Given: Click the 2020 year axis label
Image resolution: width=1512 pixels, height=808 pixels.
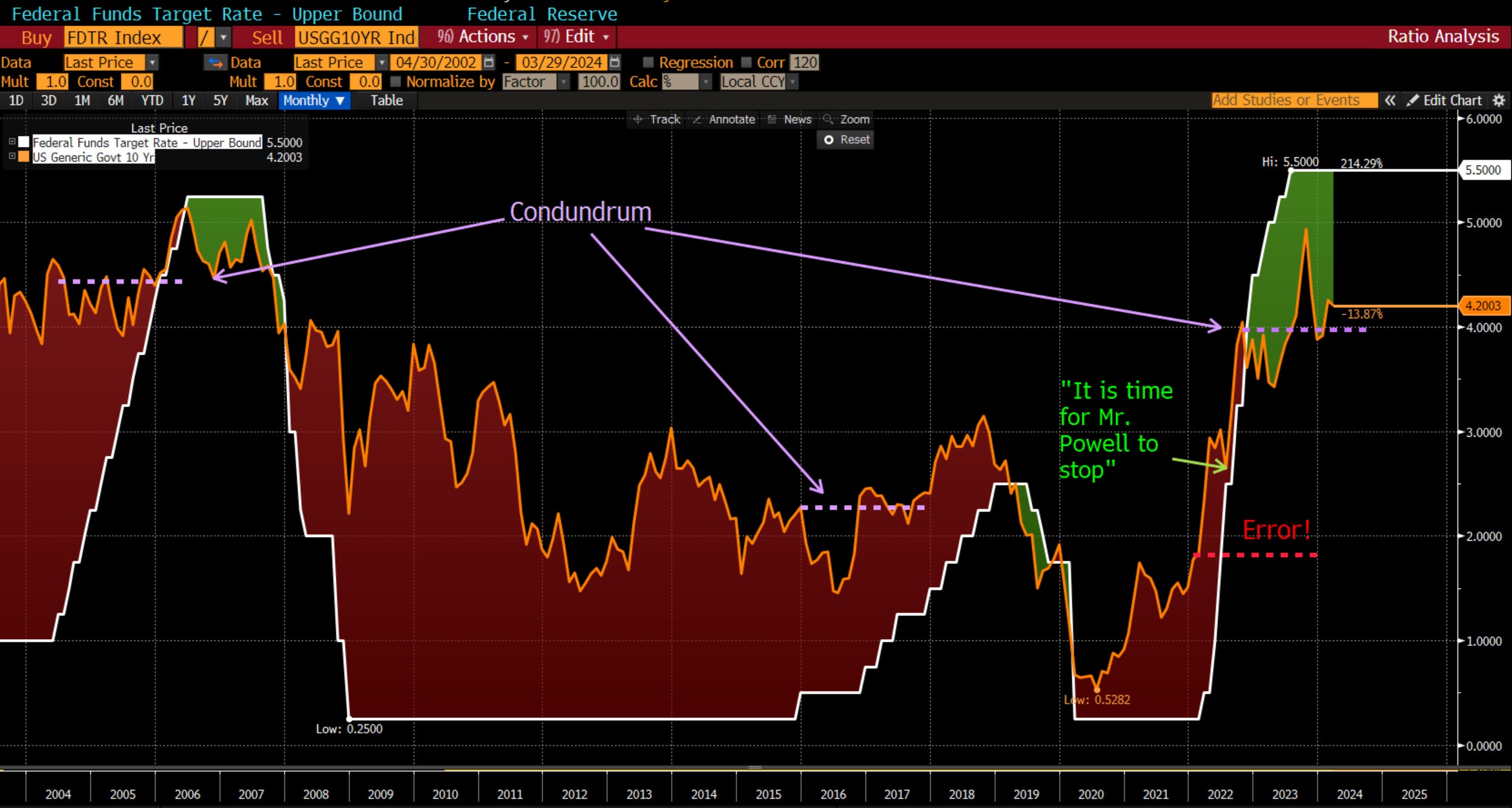Looking at the screenshot, I should coord(1091,795).
